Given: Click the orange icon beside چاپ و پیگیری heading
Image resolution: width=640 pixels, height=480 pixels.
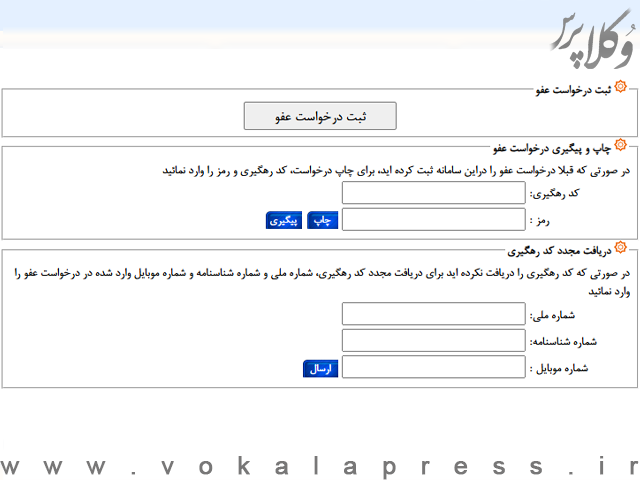Looking at the screenshot, I should coord(620,144).
